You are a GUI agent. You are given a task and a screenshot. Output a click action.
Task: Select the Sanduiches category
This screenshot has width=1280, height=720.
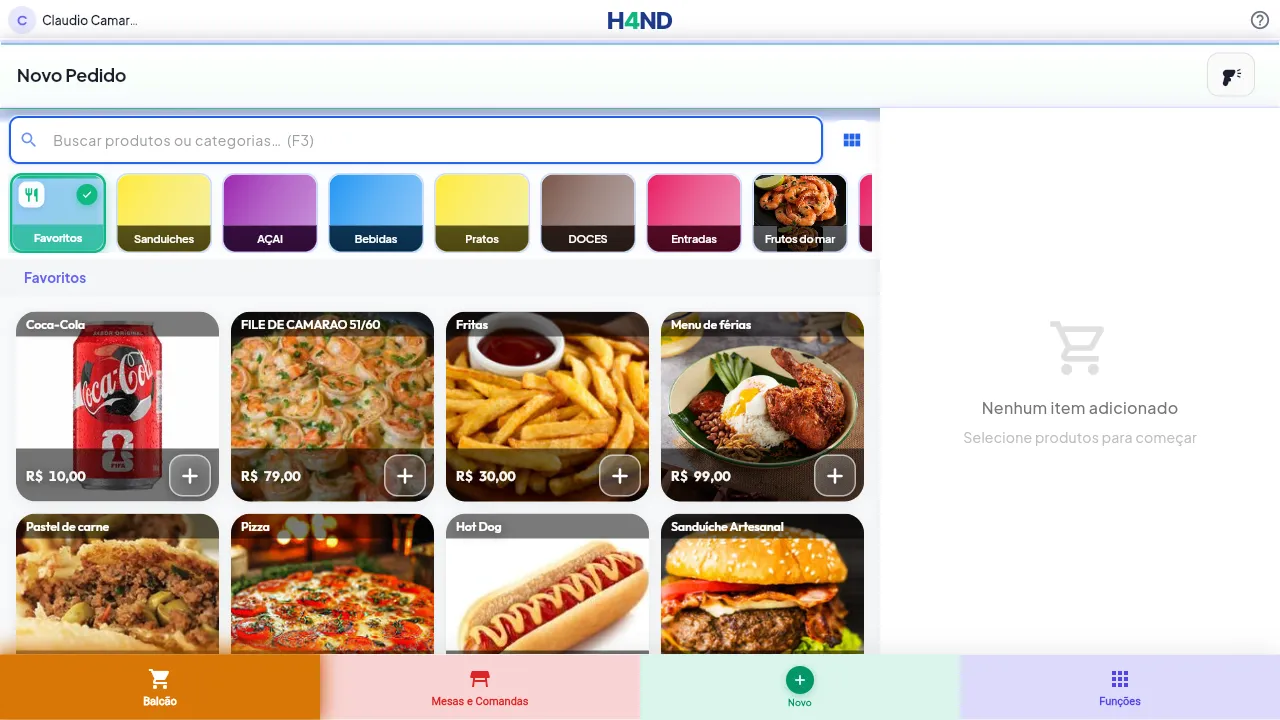tap(164, 213)
